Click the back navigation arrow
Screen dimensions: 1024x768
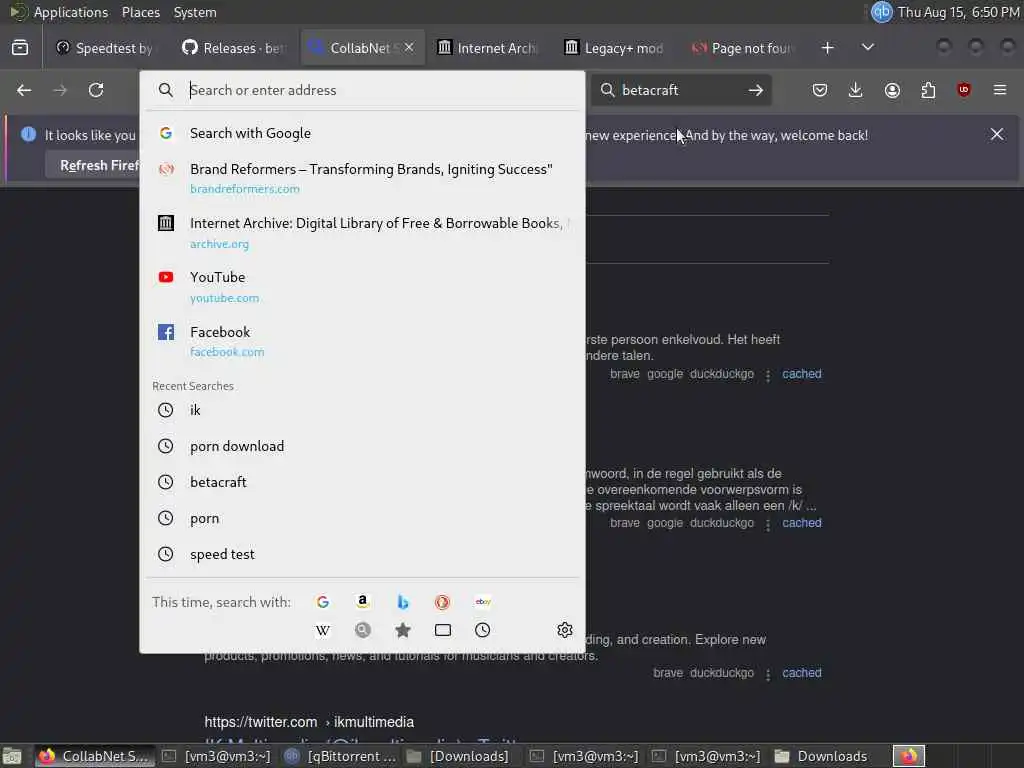[24, 90]
